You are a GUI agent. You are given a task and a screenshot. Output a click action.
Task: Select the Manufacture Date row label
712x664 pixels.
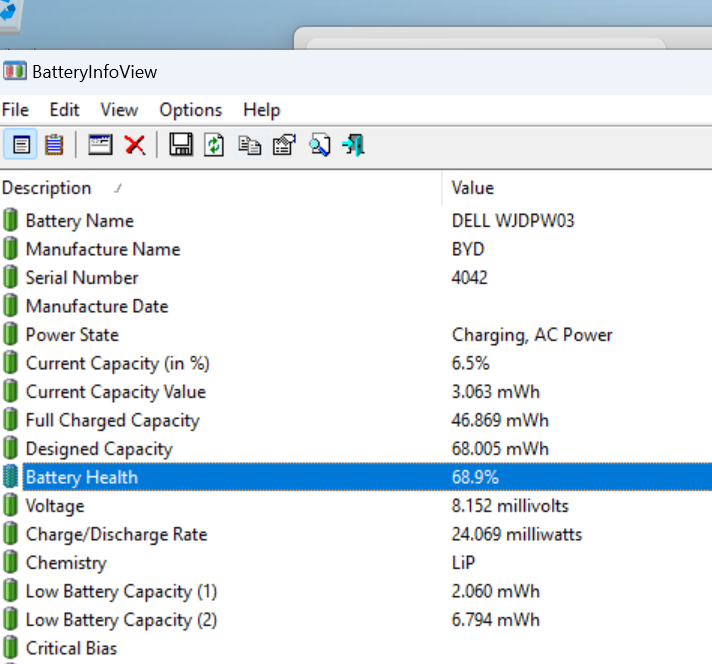97,306
